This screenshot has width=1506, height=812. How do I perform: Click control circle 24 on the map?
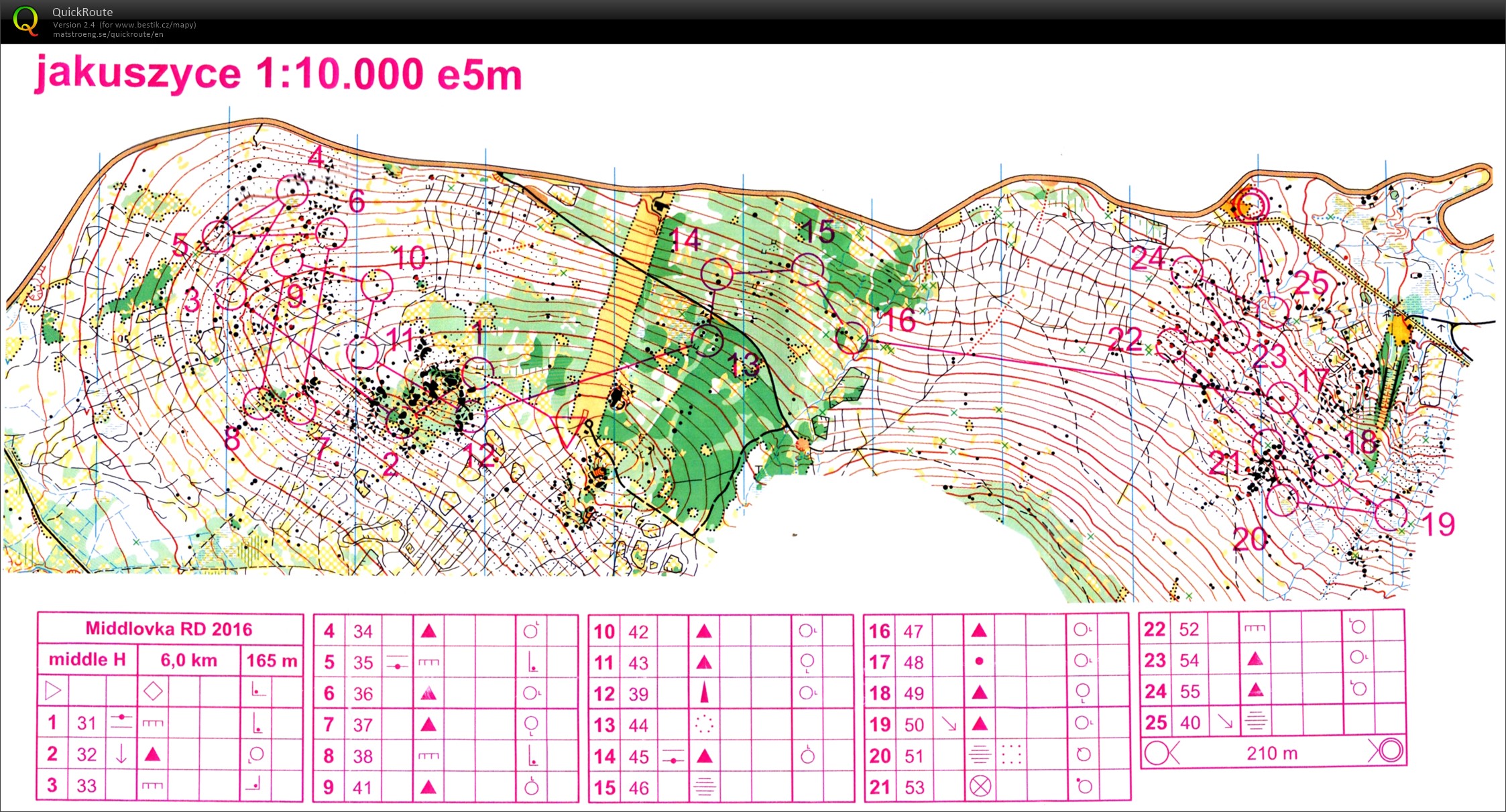coord(1187,272)
